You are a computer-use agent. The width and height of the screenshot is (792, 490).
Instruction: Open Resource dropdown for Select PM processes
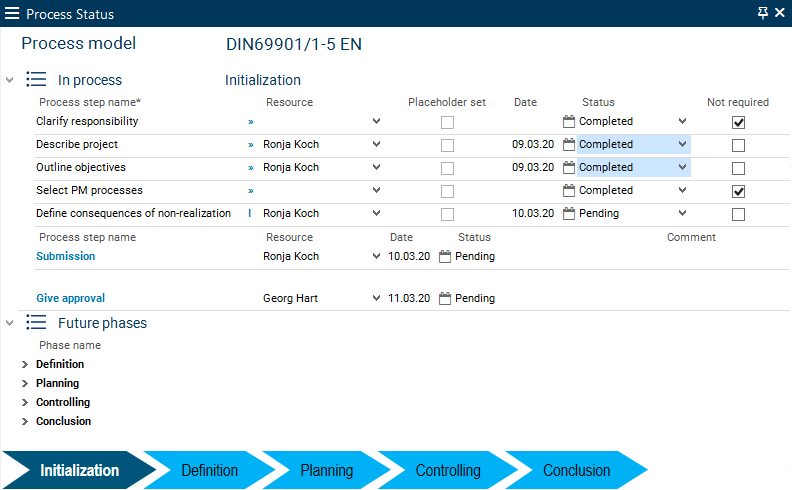376,190
